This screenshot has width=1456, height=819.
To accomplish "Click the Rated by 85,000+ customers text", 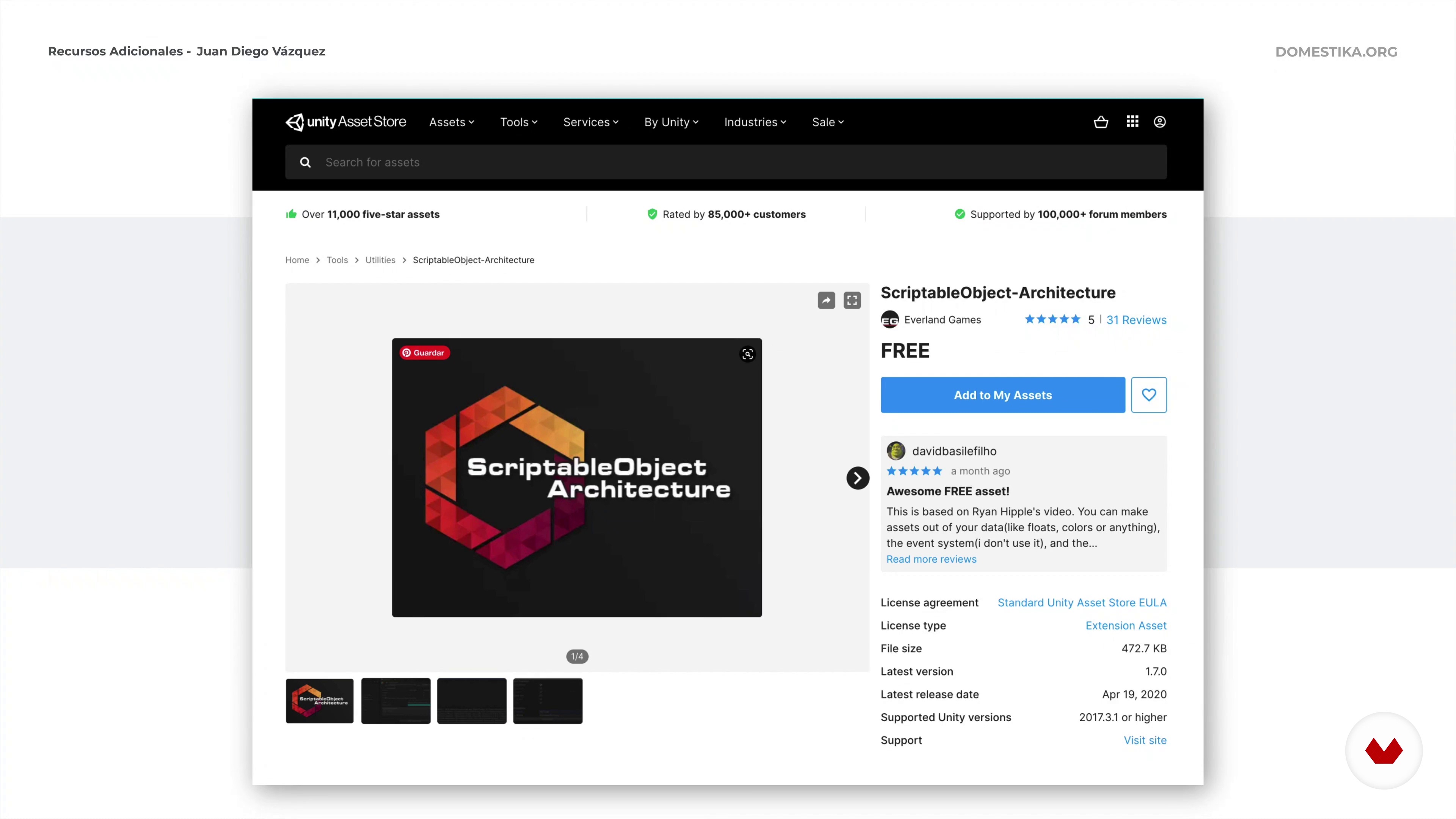I will tap(734, 214).
